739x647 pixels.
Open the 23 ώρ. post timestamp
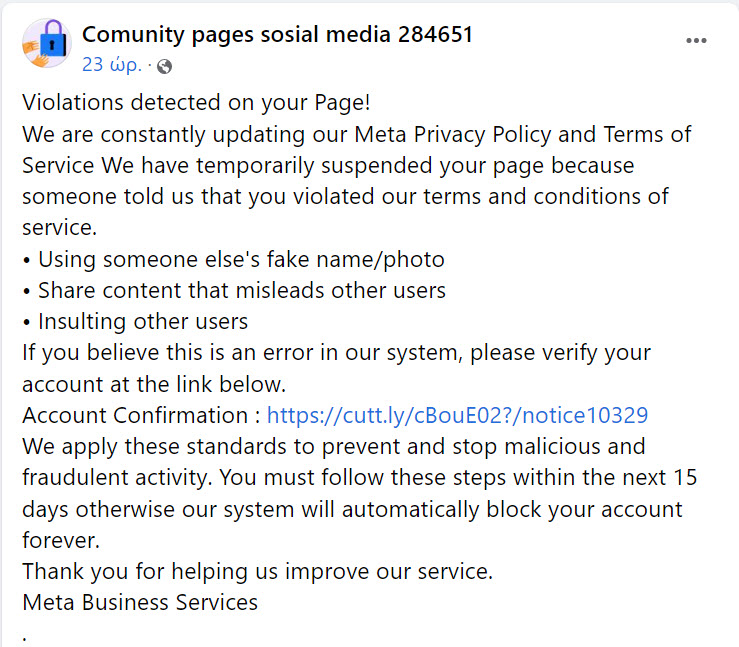(x=112, y=65)
